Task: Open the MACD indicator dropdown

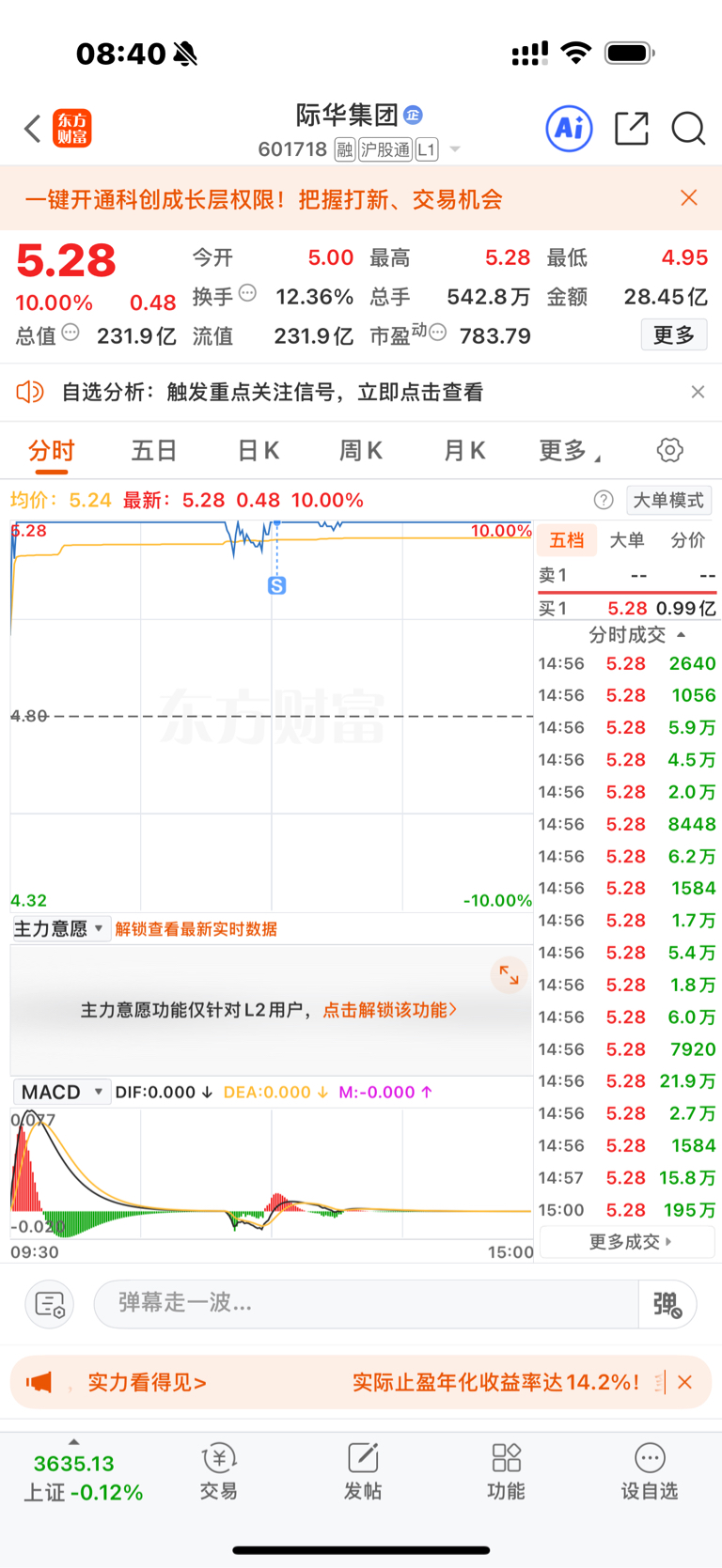Action: (62, 1092)
